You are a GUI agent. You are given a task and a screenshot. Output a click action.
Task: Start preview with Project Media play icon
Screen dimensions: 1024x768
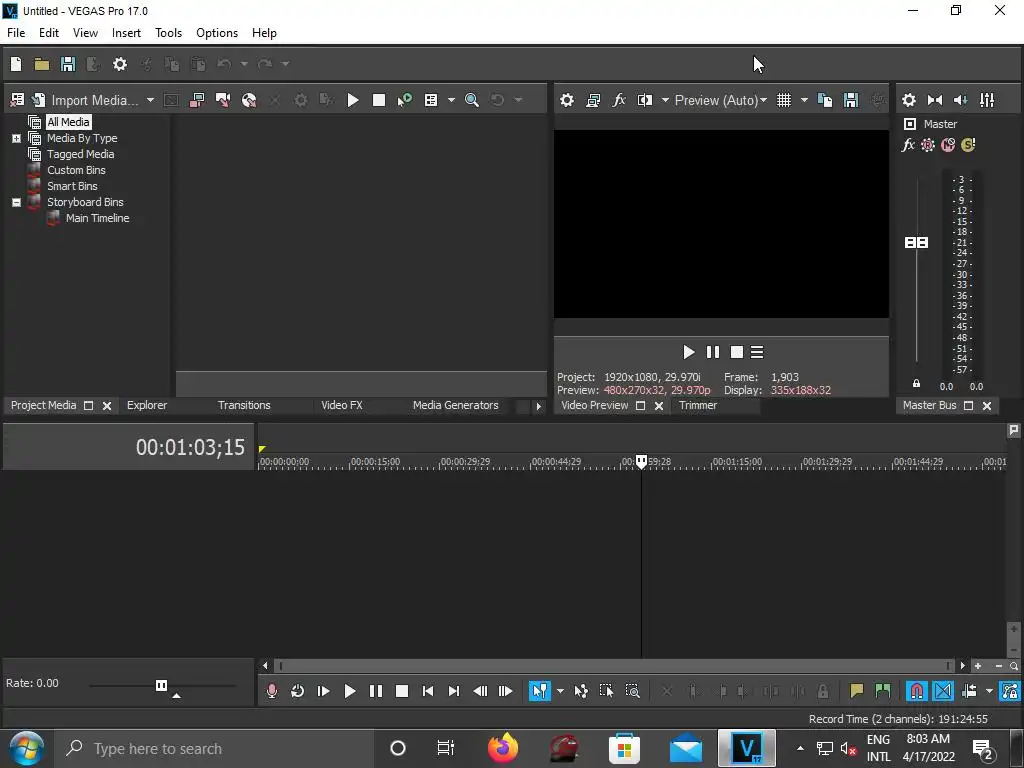pos(353,100)
